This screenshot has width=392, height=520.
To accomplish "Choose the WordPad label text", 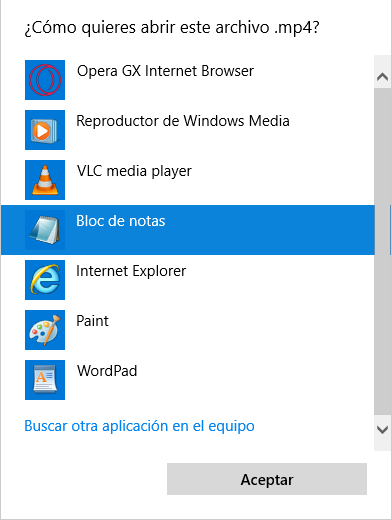I will (107, 371).
